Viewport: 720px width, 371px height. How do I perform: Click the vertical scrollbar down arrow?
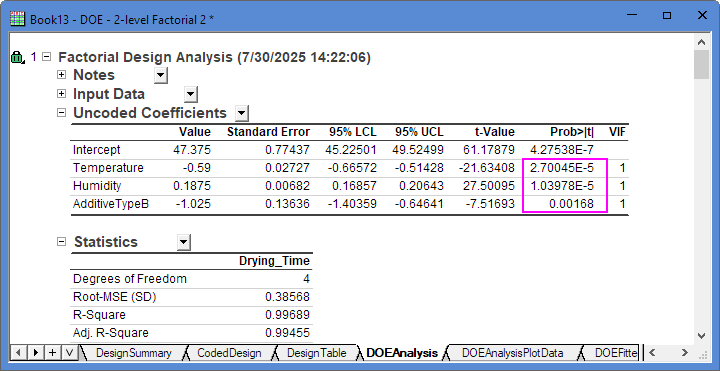pyautogui.click(x=701, y=336)
